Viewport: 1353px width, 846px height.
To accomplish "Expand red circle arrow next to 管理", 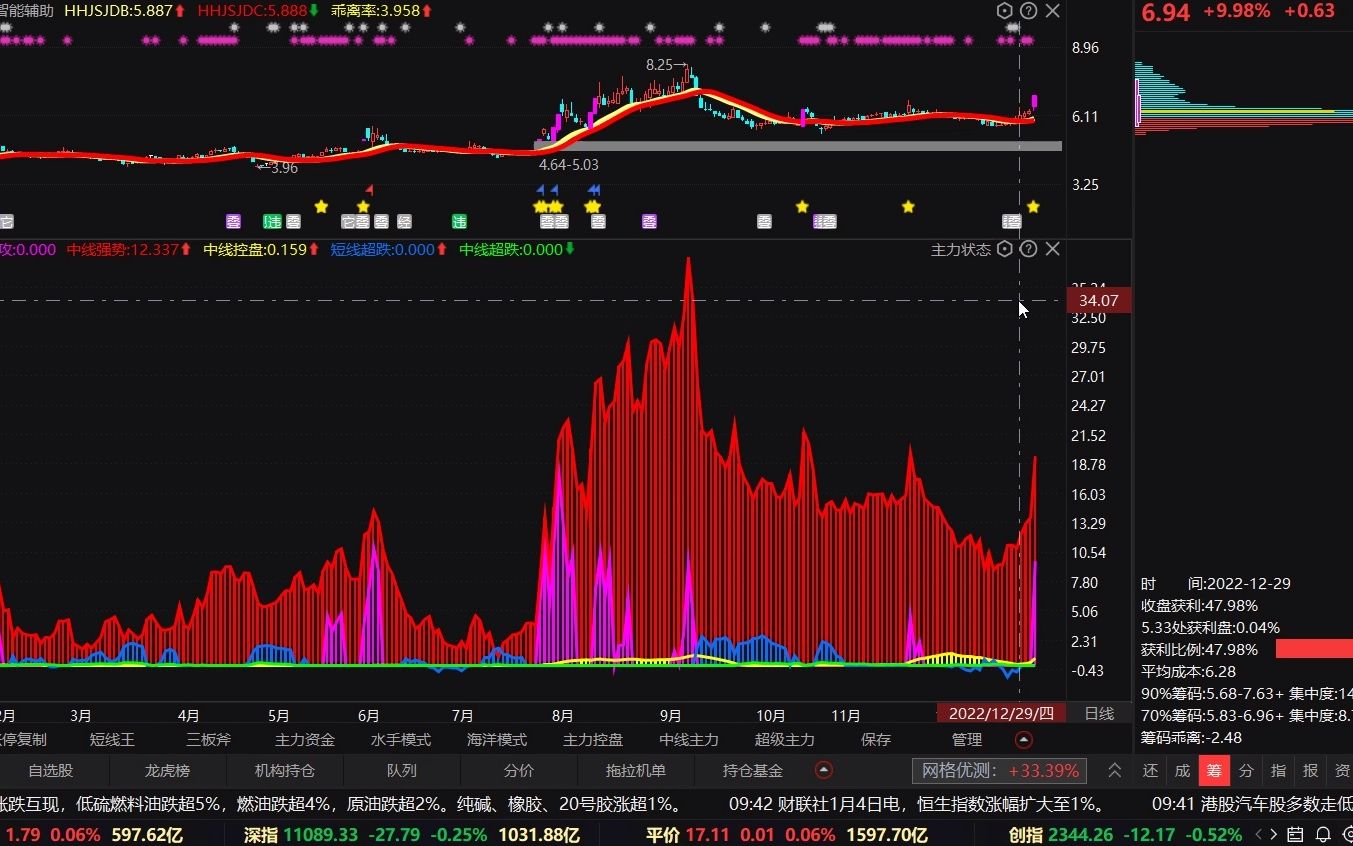I will (1024, 740).
